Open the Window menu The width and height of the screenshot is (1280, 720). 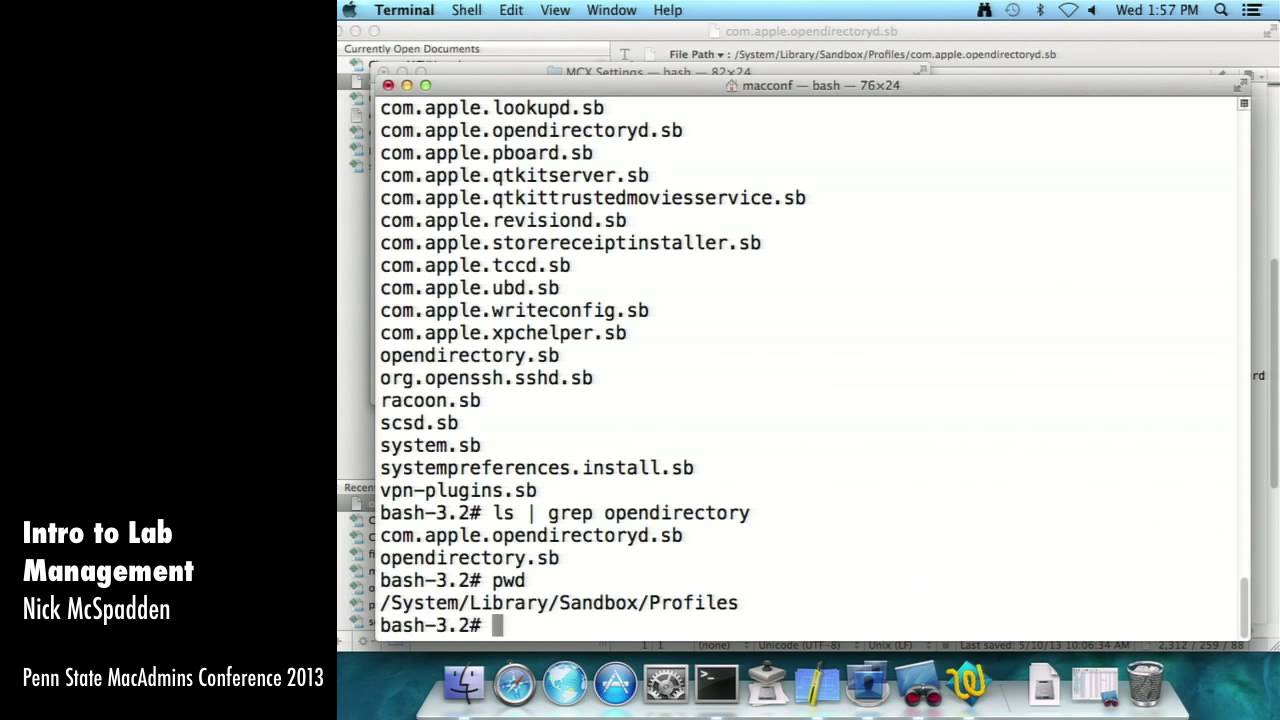tap(611, 10)
